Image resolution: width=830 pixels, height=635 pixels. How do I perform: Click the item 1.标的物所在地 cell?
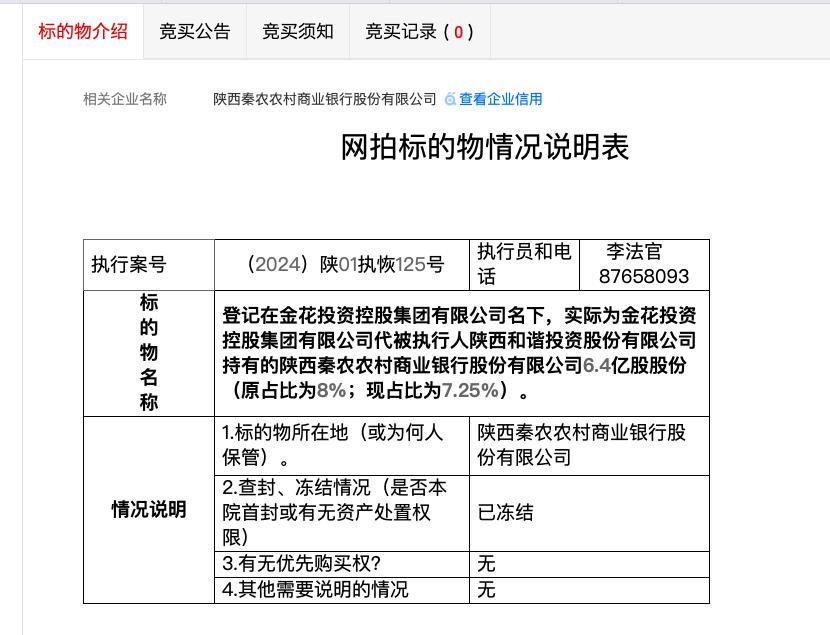342,446
